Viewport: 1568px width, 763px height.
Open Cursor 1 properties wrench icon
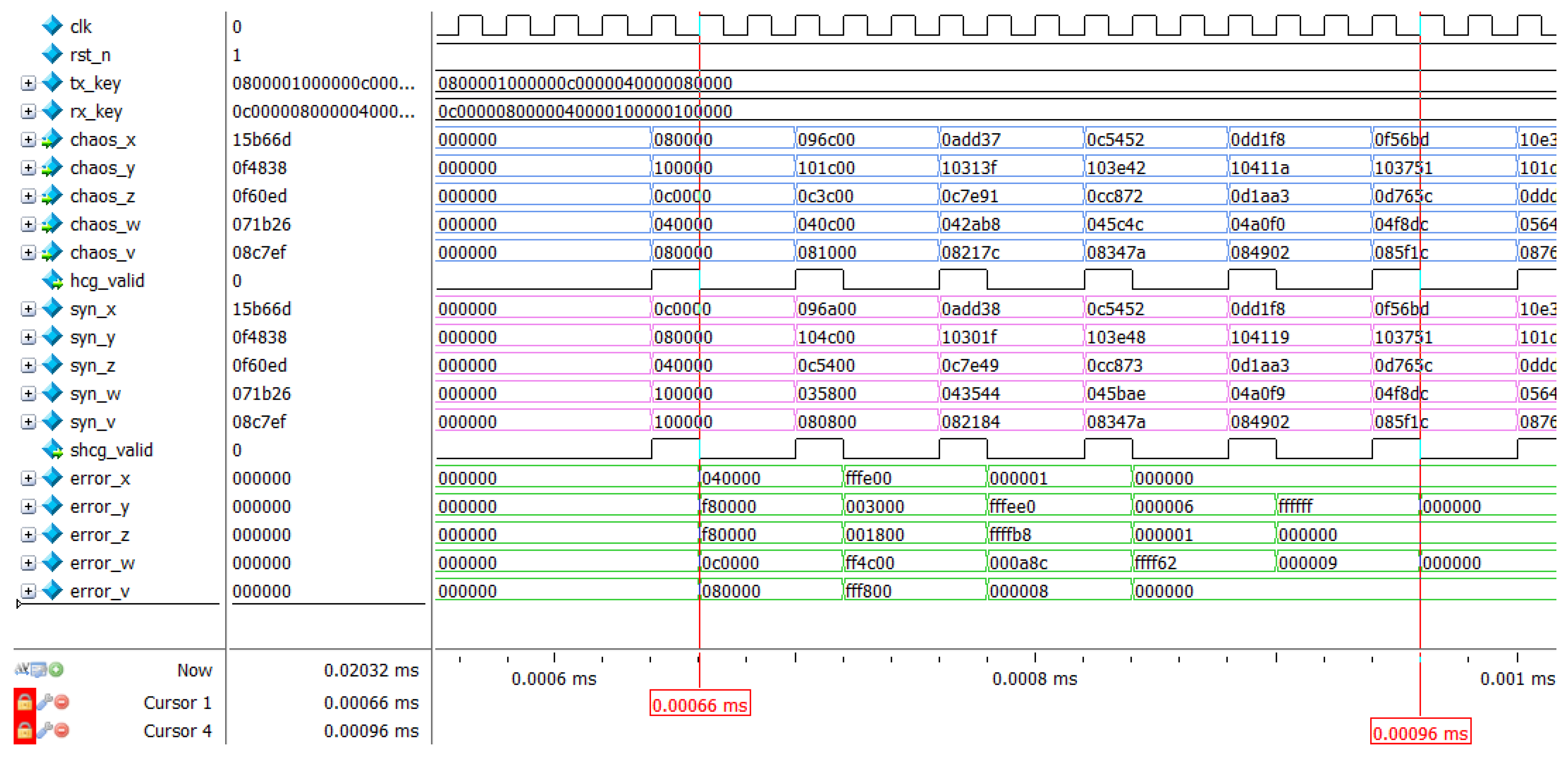(x=44, y=702)
